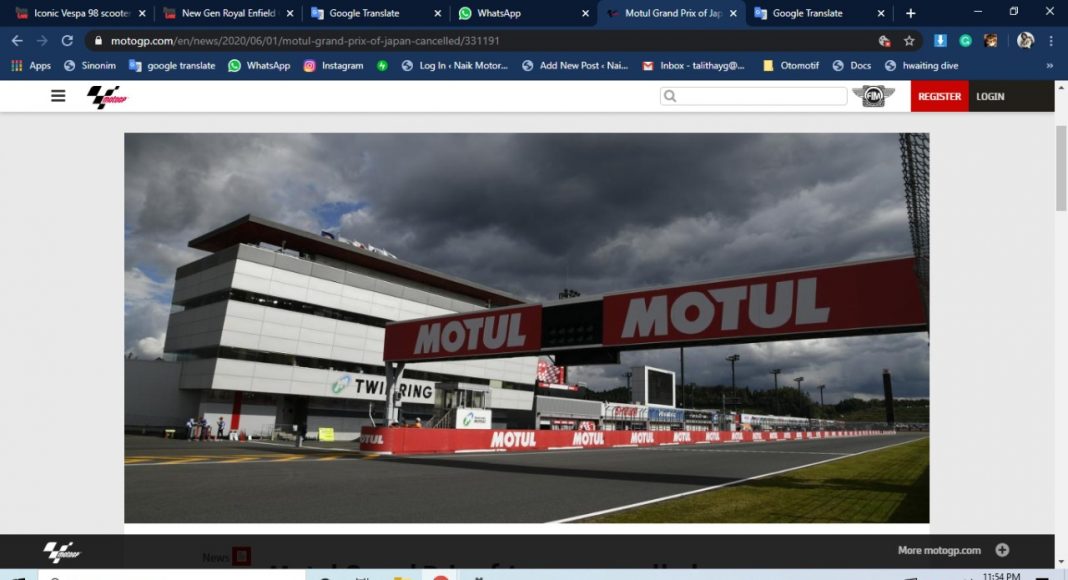Click the LOGIN link

click(x=990, y=96)
